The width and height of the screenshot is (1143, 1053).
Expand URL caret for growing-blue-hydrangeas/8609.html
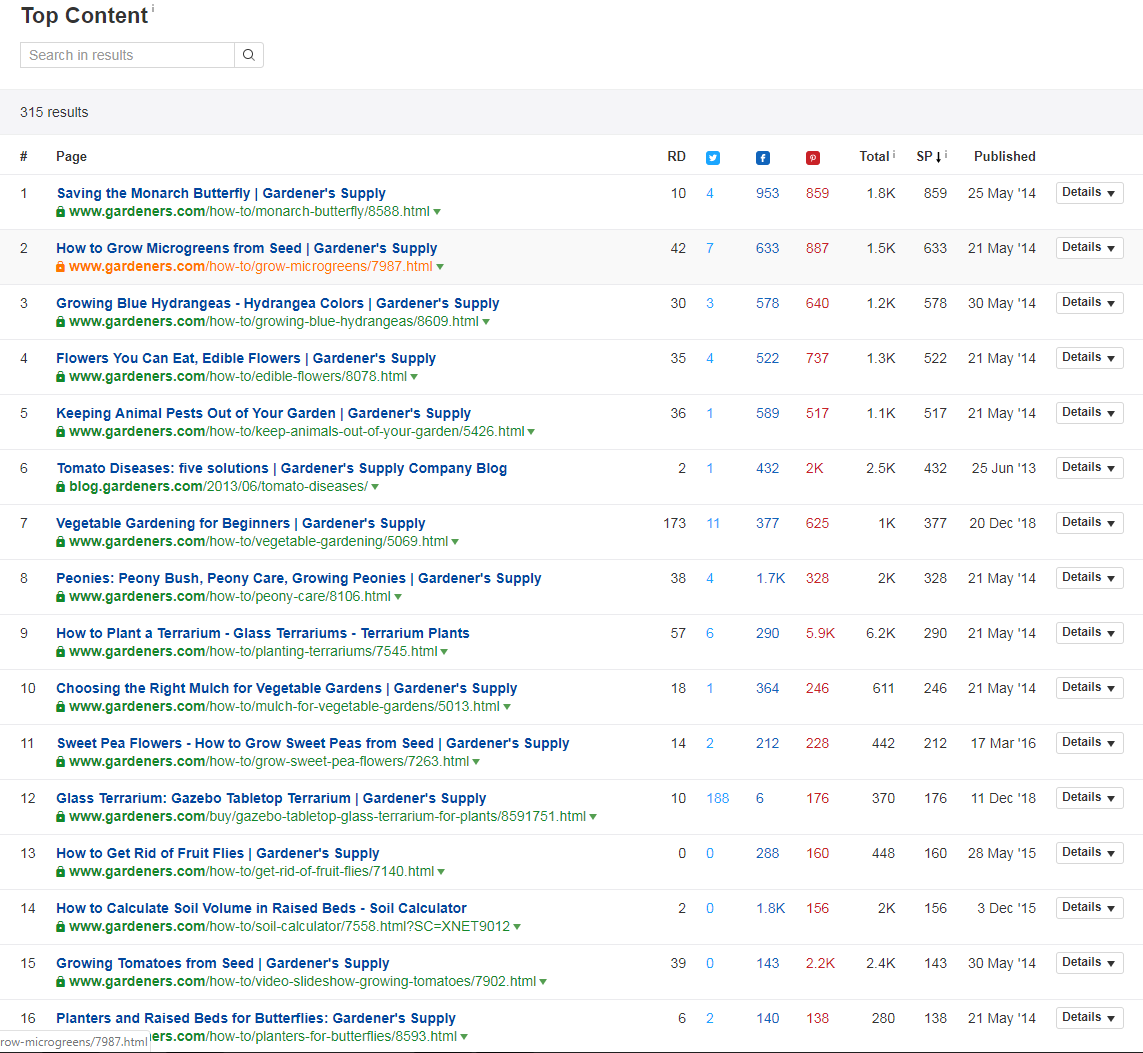(486, 322)
